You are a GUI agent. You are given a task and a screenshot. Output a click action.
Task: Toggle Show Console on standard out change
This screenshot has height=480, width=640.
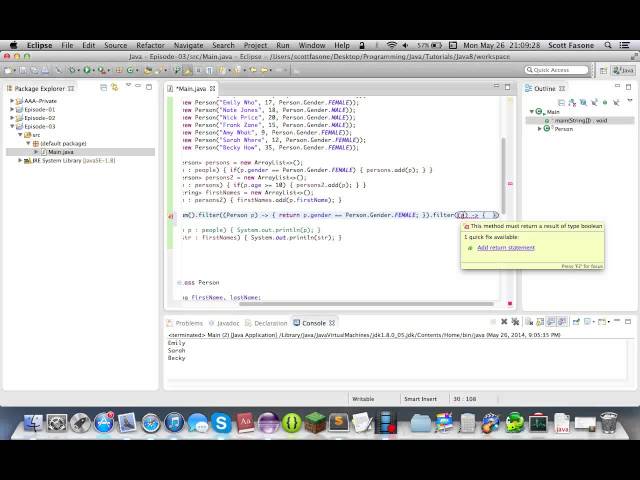point(551,322)
